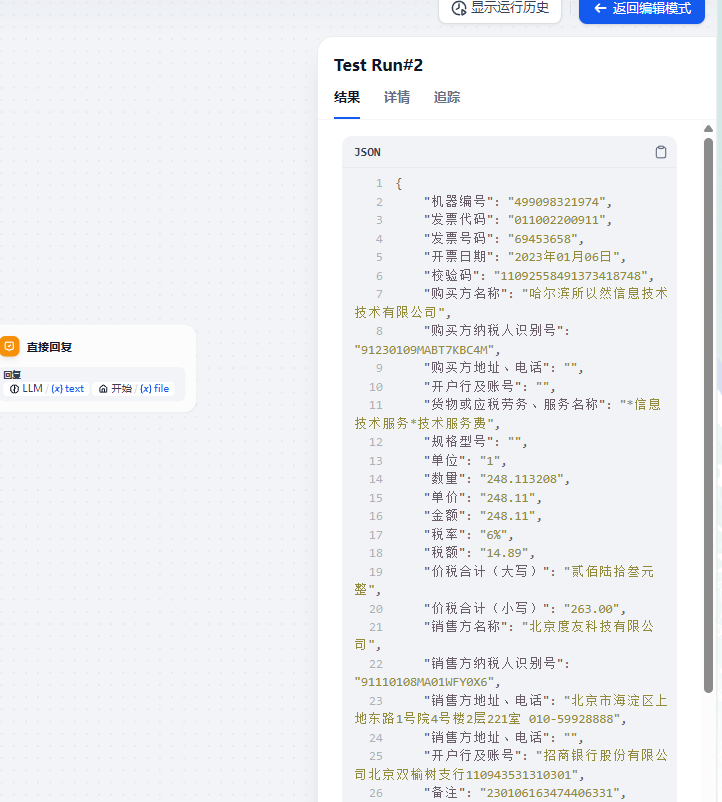Click the 税额 value "14.89"
Image resolution: width=722 pixels, height=802 pixels.
click(x=504, y=553)
